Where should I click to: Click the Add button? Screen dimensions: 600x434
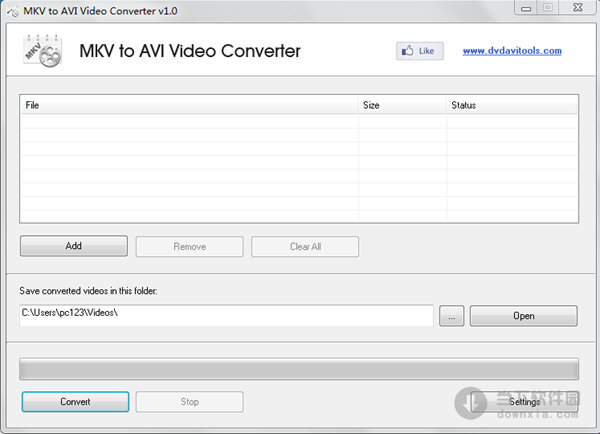[x=74, y=246]
